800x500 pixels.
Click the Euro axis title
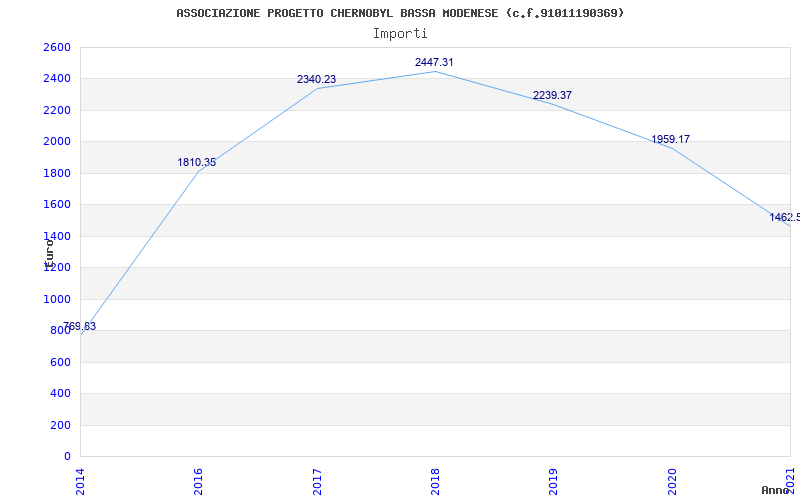[x=49, y=254]
